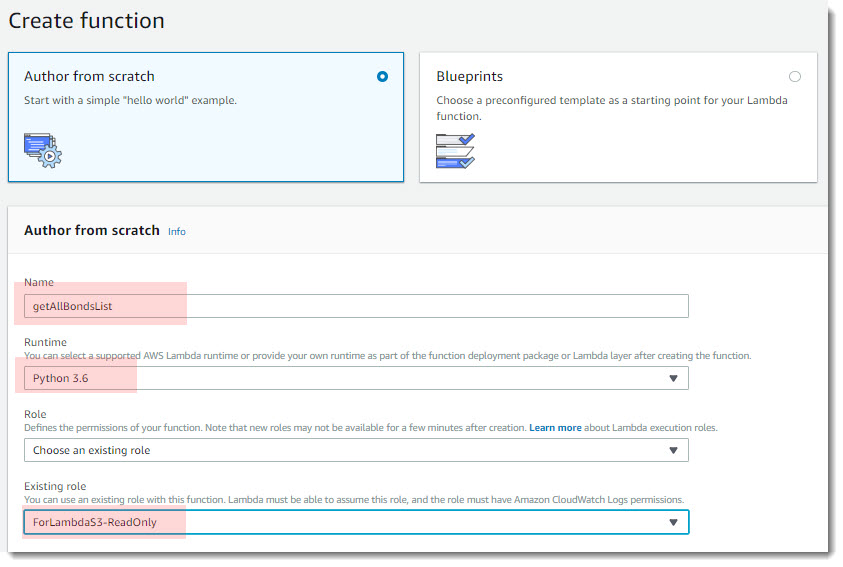Image resolution: width=843 pixels, height=567 pixels.
Task: Choose the Author from scratch card title
Action: point(89,76)
